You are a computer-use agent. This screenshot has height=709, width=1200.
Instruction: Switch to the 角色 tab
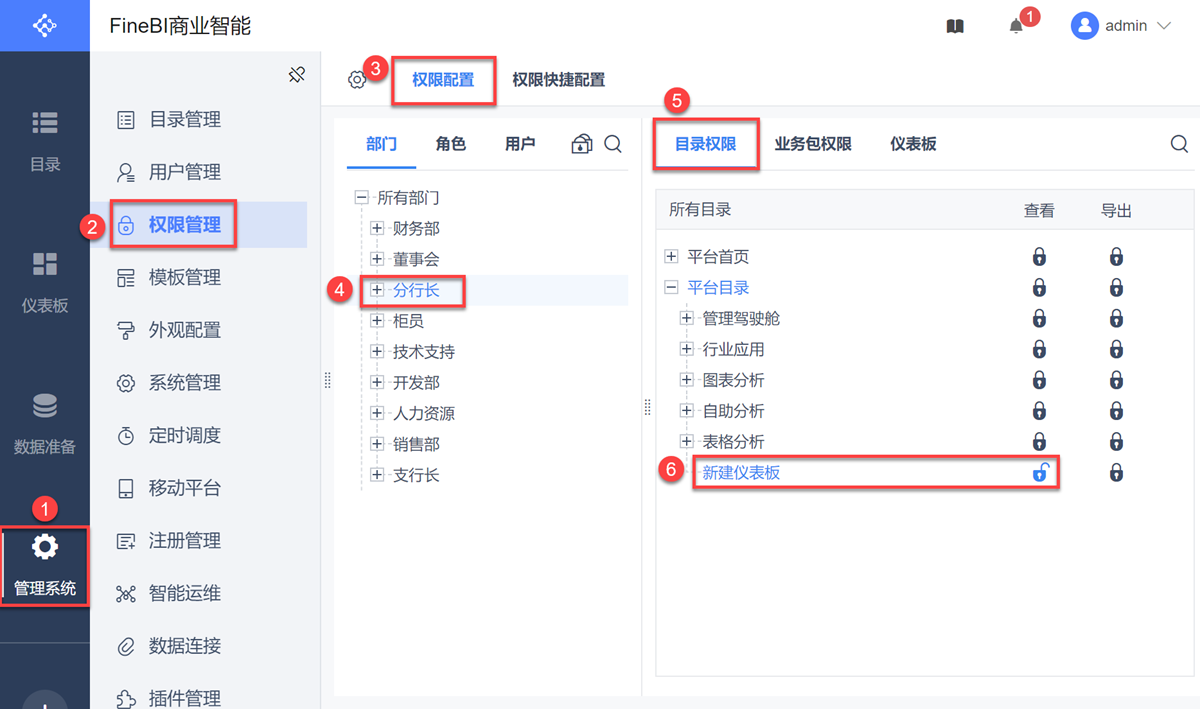[x=451, y=144]
